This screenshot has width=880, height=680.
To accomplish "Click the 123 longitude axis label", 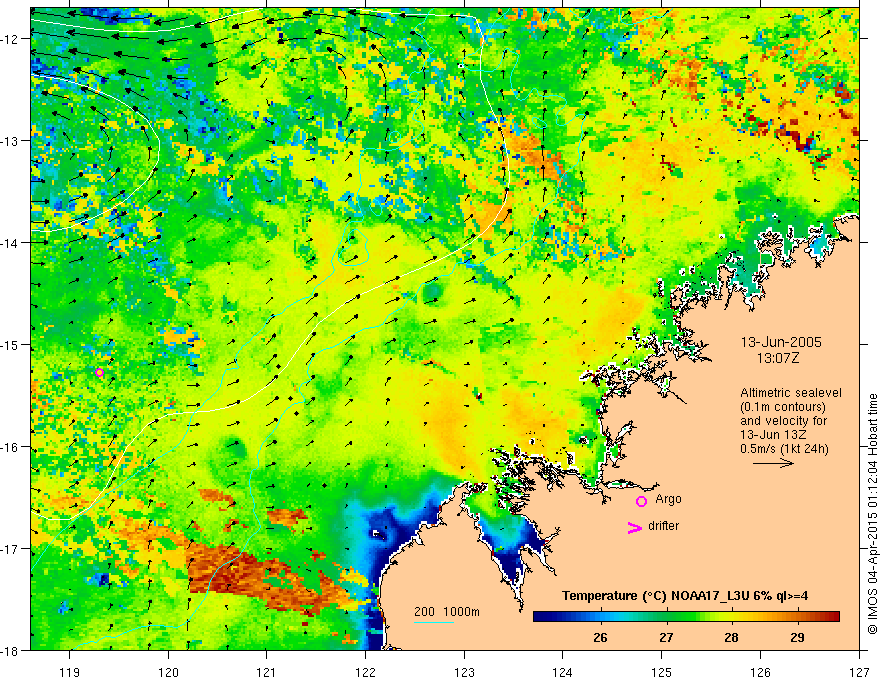I will (x=464, y=672).
